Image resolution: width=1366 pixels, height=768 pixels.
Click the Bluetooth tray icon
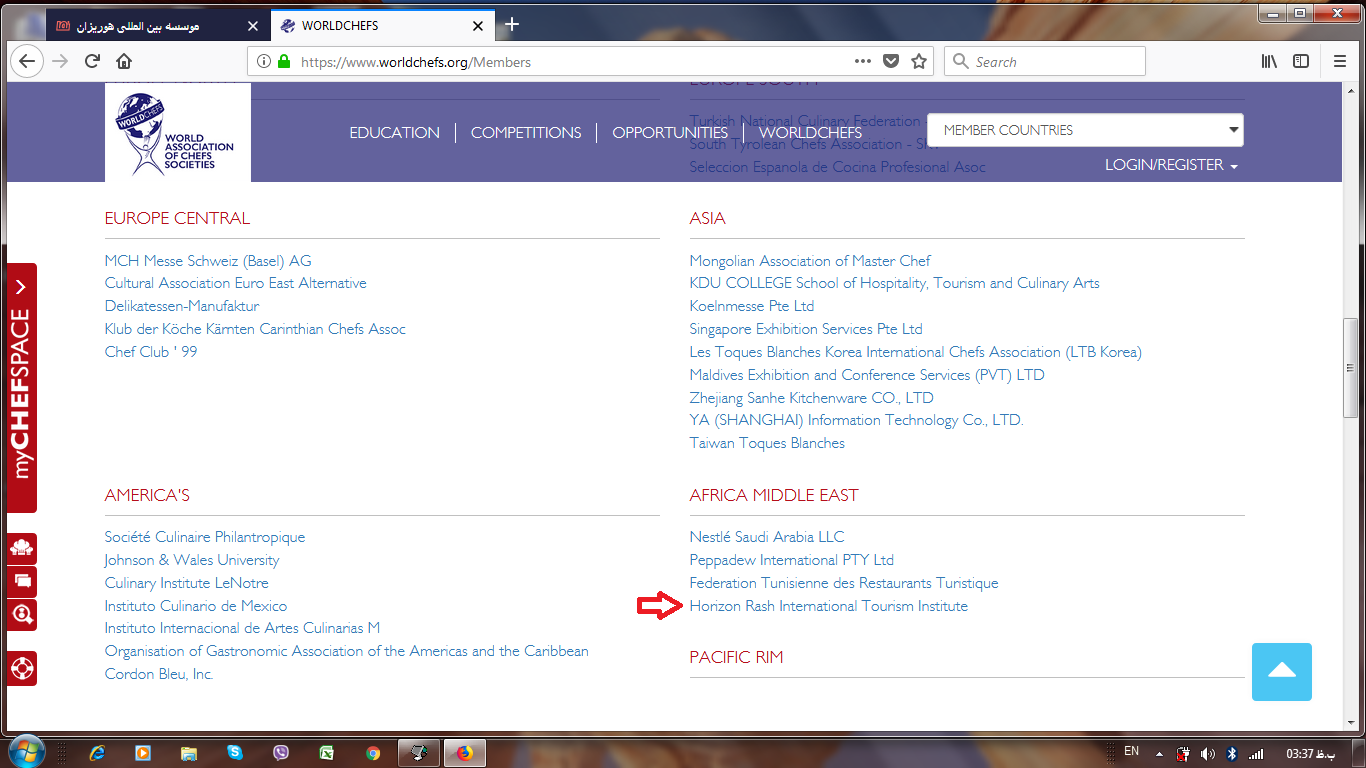(1232, 753)
